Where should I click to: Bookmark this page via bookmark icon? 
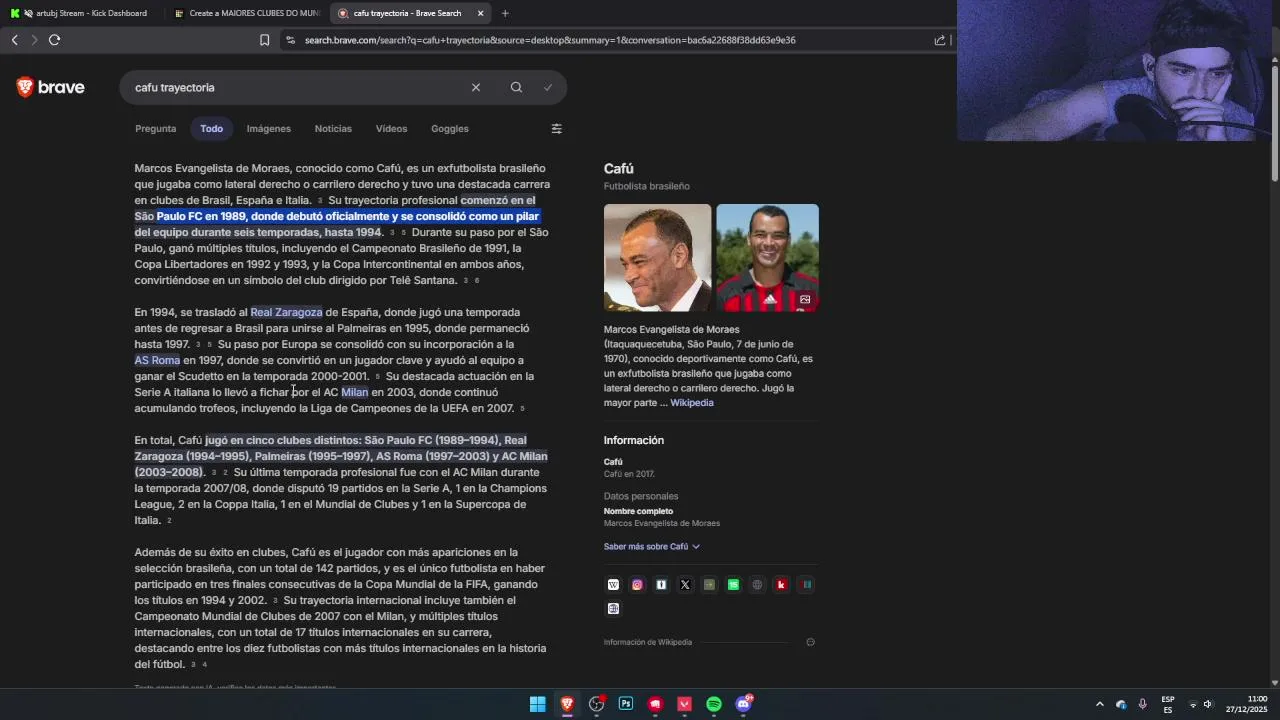[264, 40]
